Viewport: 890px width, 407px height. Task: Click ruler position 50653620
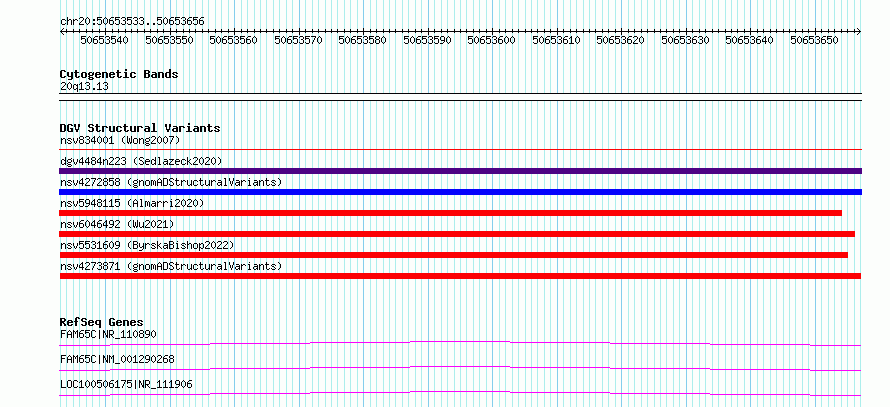point(620,40)
